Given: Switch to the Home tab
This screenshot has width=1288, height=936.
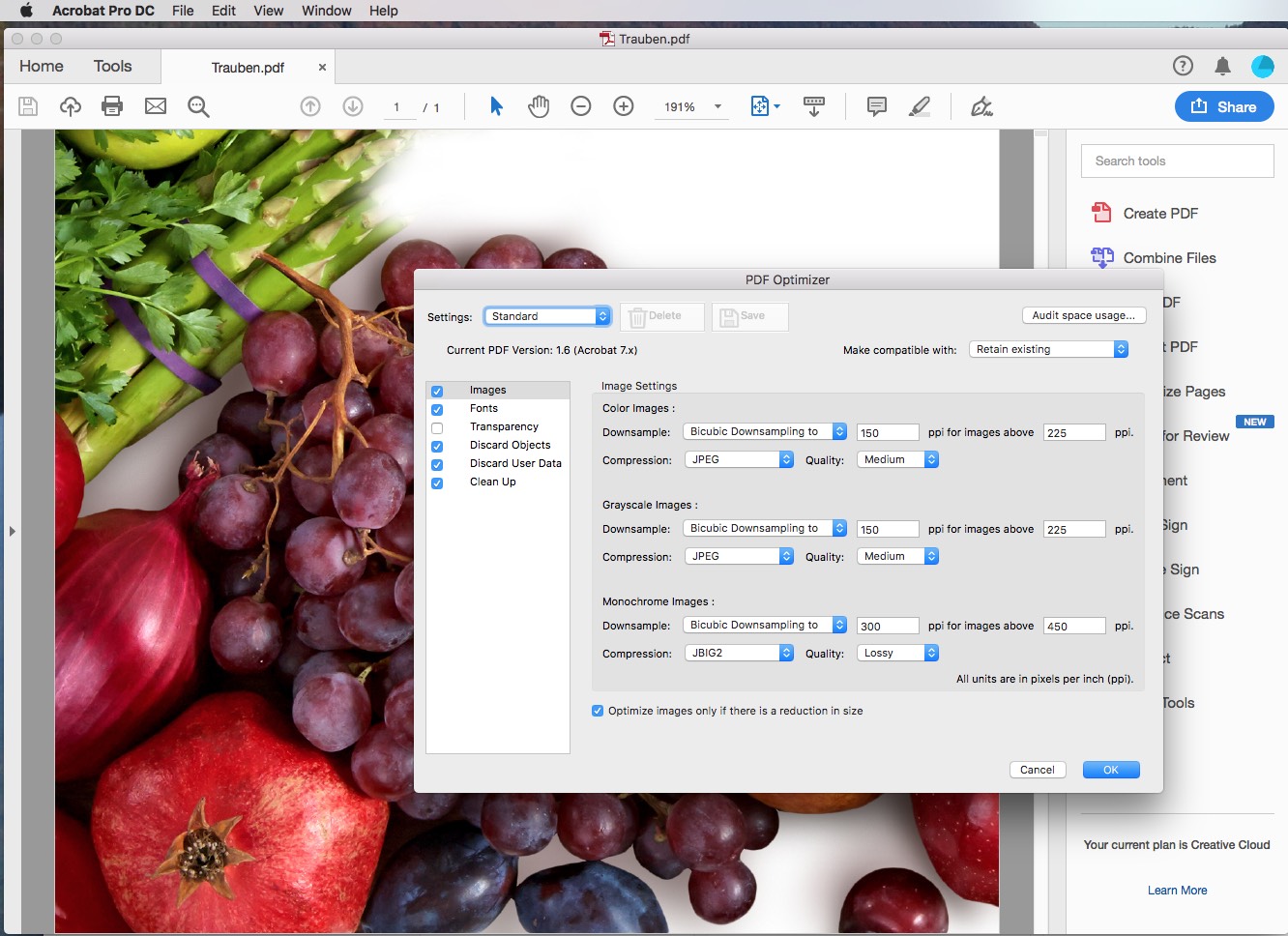Looking at the screenshot, I should (x=42, y=66).
